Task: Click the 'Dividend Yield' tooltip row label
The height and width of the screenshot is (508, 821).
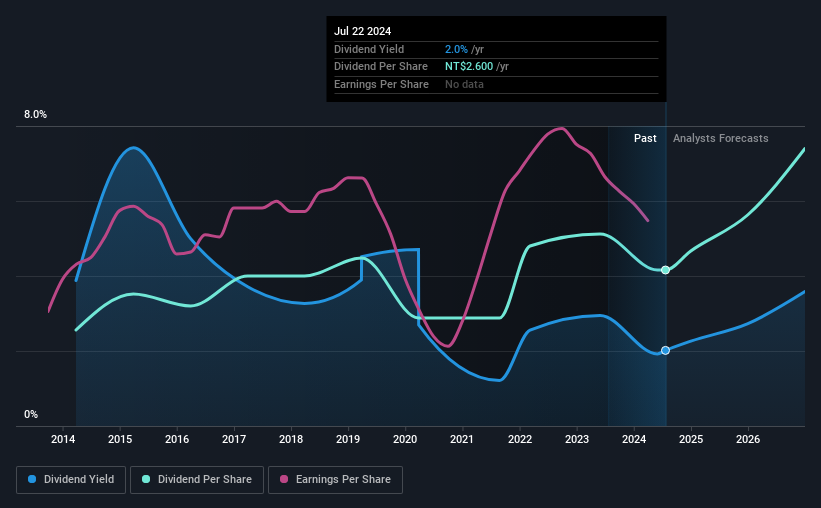Action: coord(369,49)
